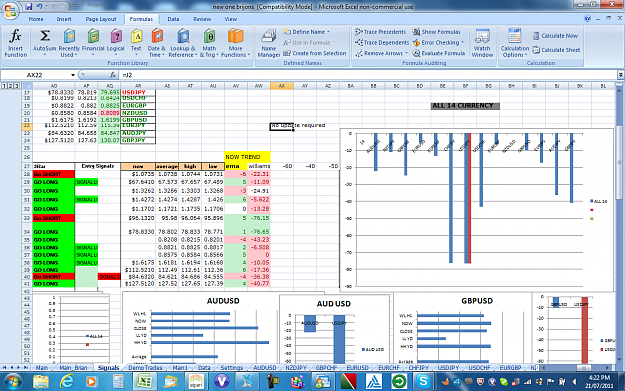Open the Home ribbon tab
625x391 pixels.
pyautogui.click(x=35, y=19)
